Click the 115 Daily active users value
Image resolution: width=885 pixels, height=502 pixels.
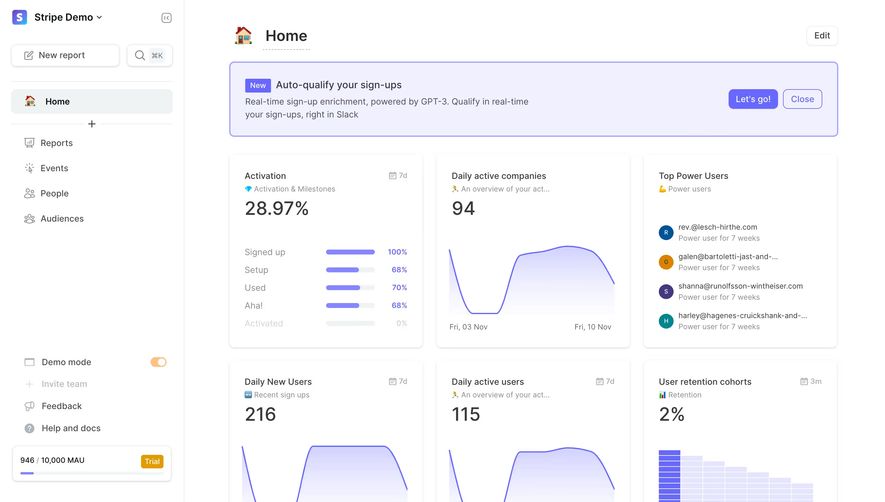466,414
